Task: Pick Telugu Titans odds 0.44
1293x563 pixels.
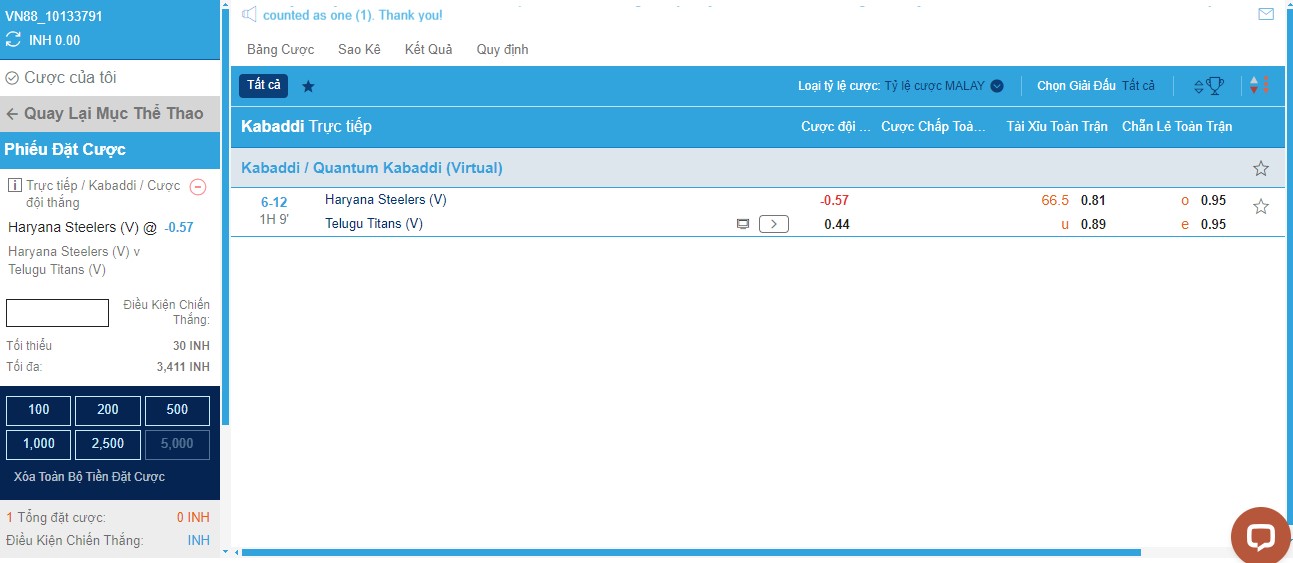Action: point(837,224)
